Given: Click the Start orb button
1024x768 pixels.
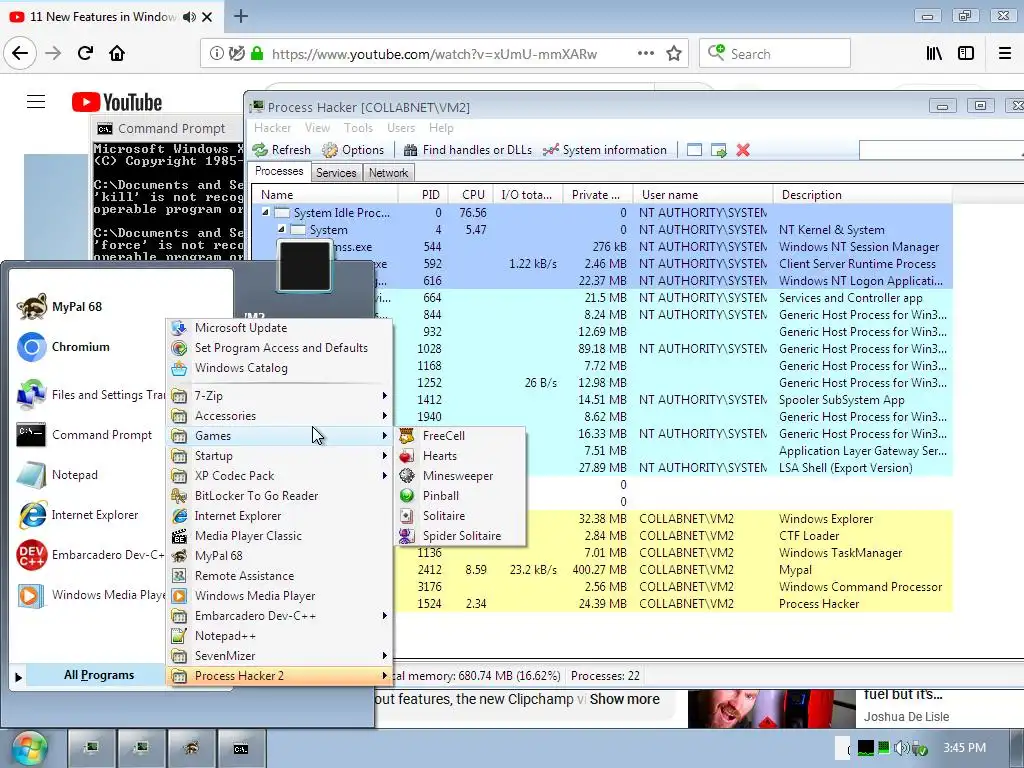Looking at the screenshot, I should coord(29,748).
